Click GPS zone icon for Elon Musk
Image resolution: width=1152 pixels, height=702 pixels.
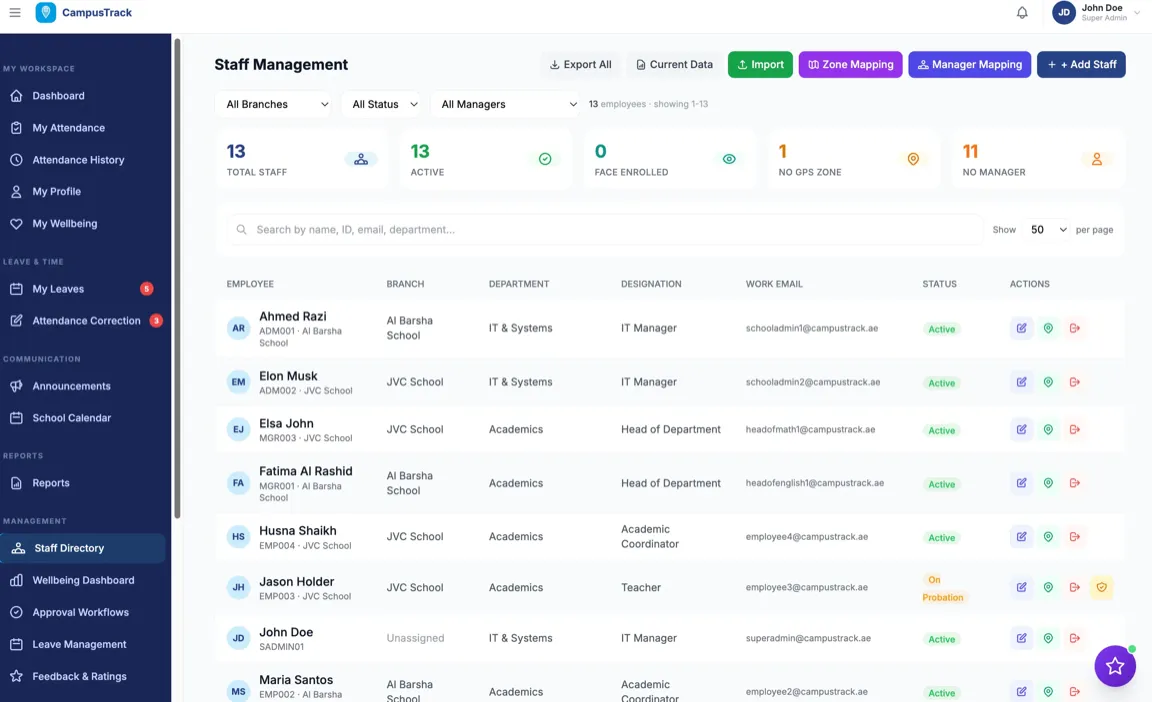coord(1048,382)
